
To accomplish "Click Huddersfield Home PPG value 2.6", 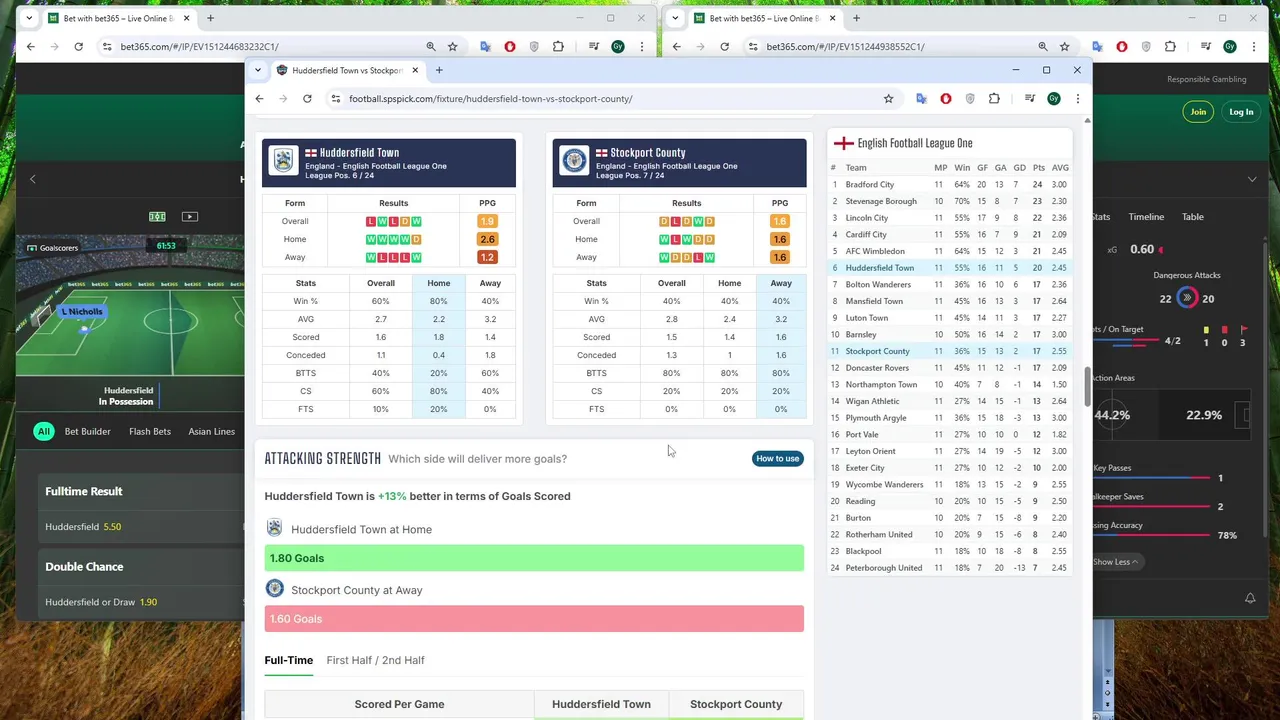I will coord(487,239).
